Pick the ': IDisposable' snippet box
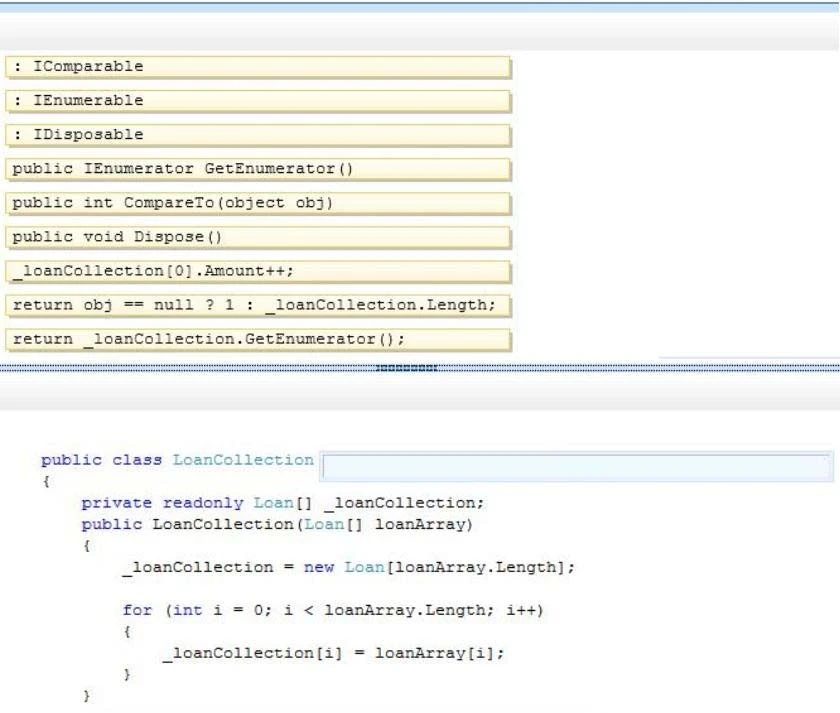 258,135
